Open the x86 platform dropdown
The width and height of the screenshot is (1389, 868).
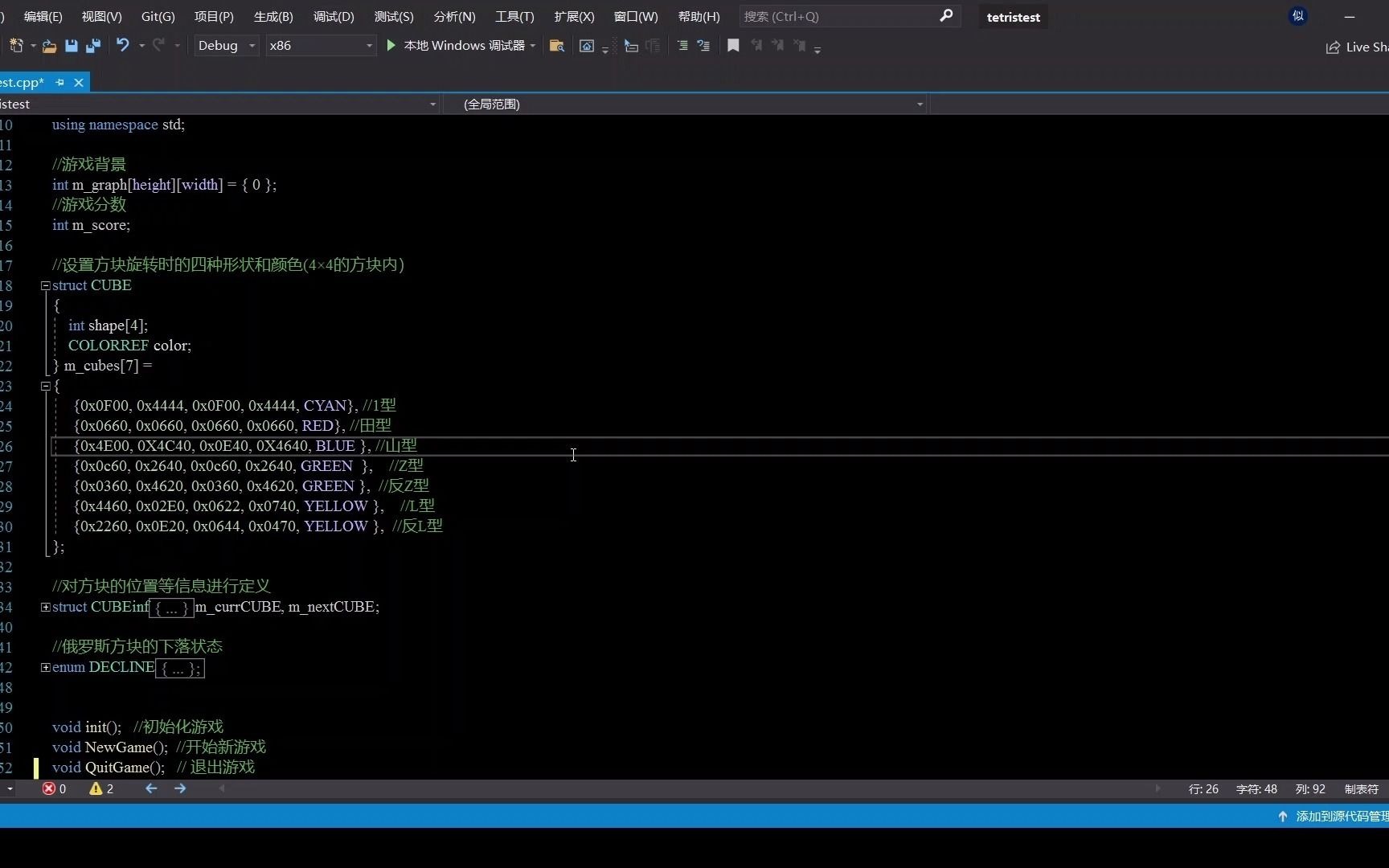pyautogui.click(x=321, y=46)
